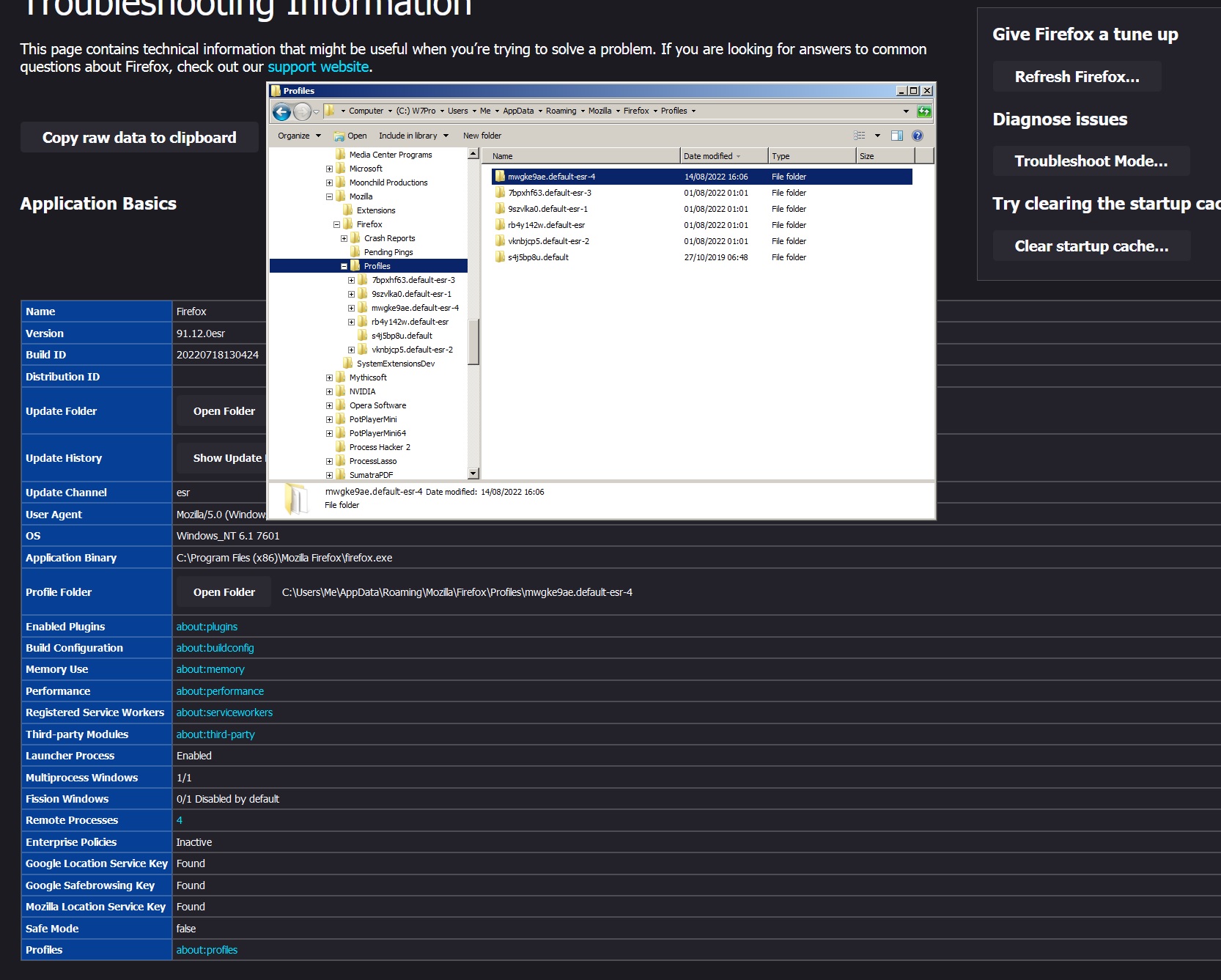Select SystemExtensionsDev in the folder tree
Viewport: 1221px width, 980px height.
pos(396,364)
